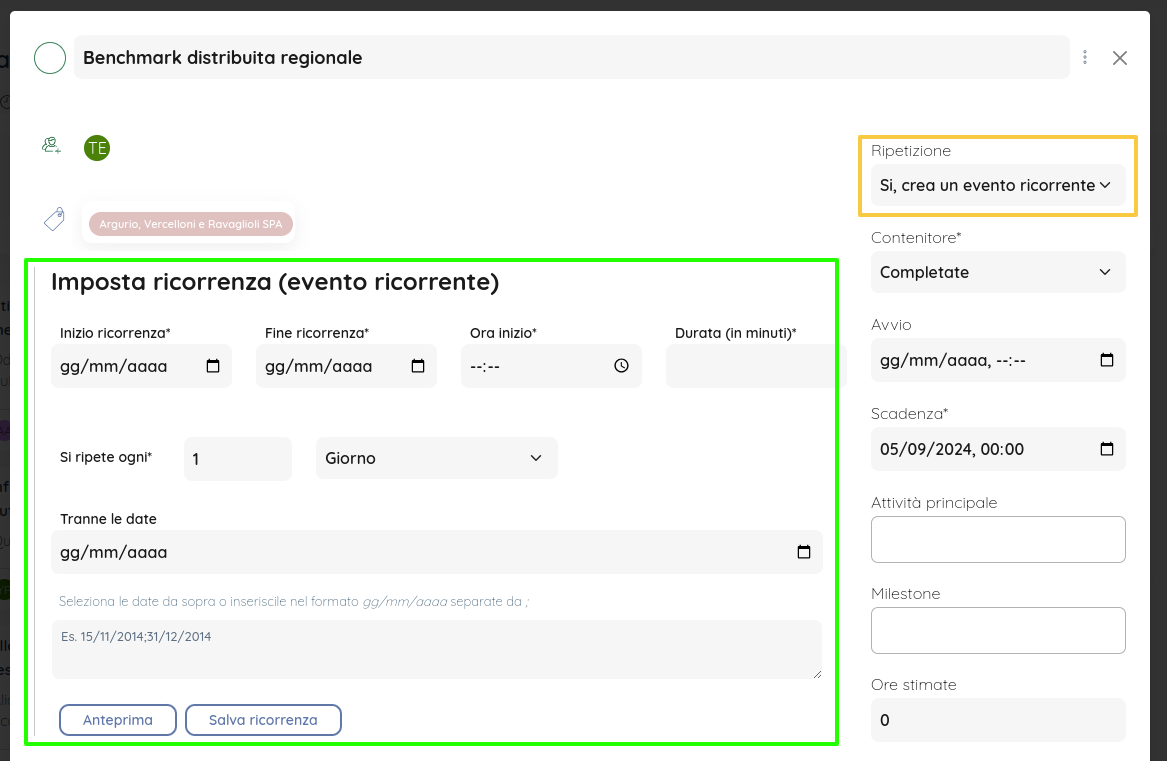Open the three-dot options menu

point(1085,58)
